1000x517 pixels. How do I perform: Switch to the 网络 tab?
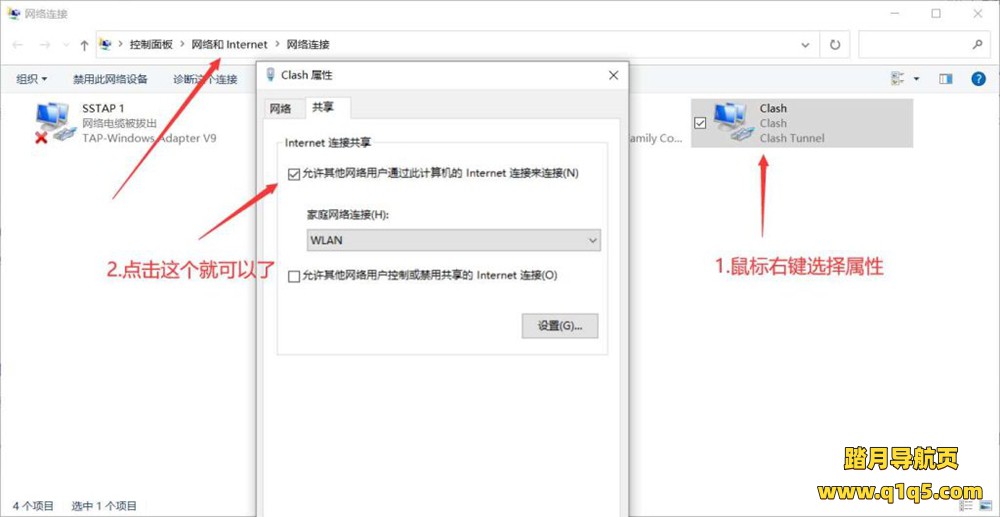281,109
